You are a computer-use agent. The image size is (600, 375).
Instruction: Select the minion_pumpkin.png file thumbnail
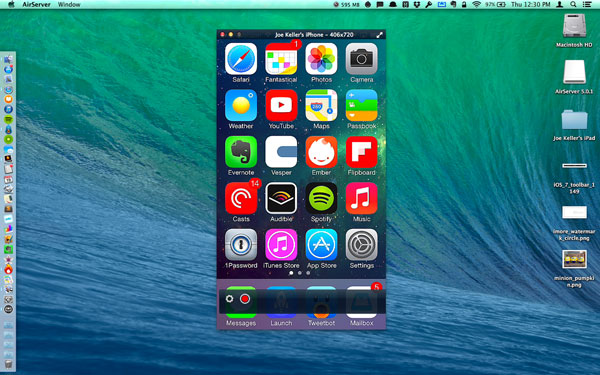point(574,259)
